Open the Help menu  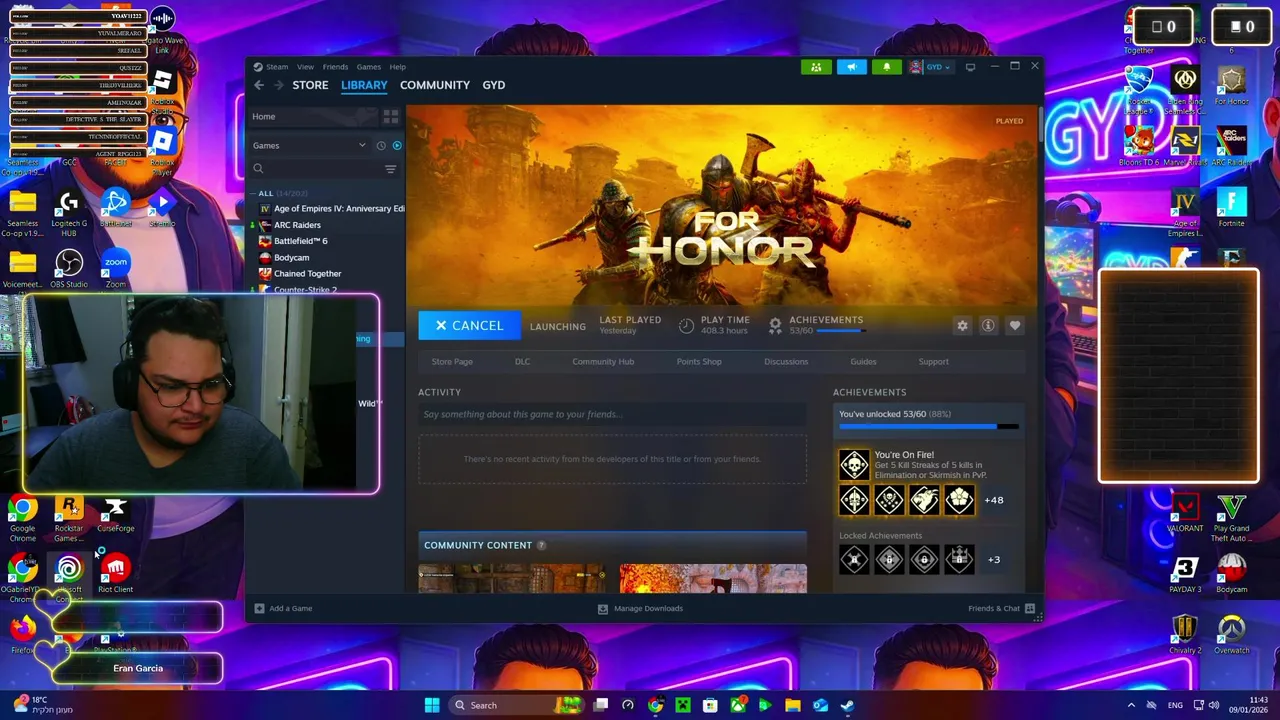(397, 67)
